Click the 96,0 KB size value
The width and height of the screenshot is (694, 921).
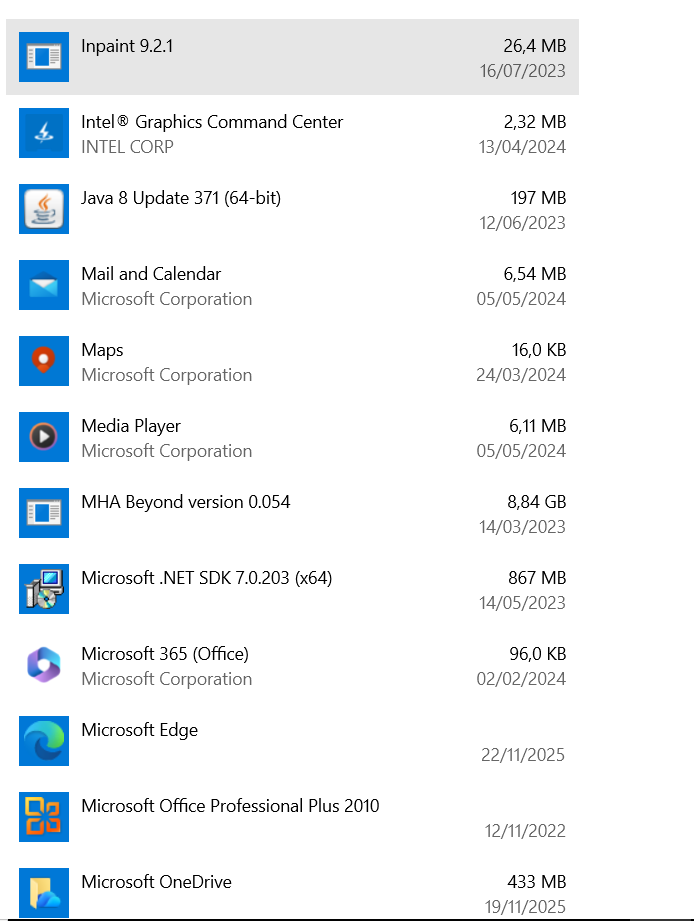(538, 654)
